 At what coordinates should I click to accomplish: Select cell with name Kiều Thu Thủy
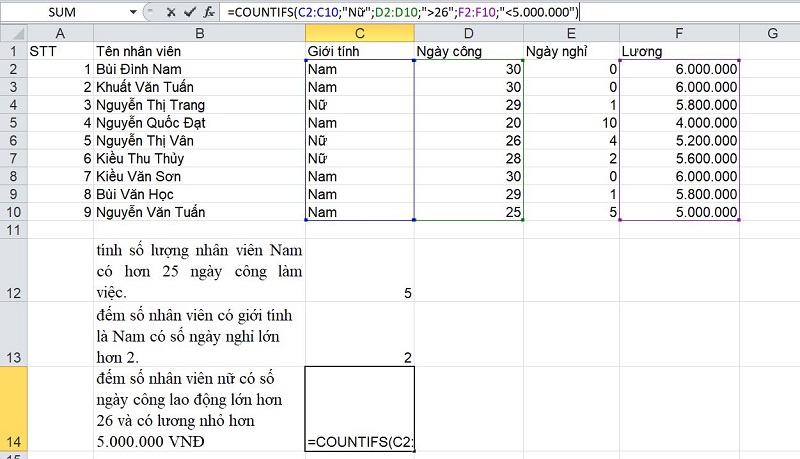pyautogui.click(x=199, y=158)
